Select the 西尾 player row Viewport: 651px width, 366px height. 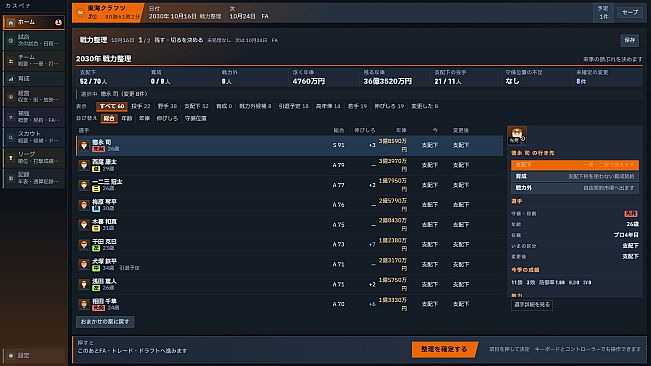(289, 165)
